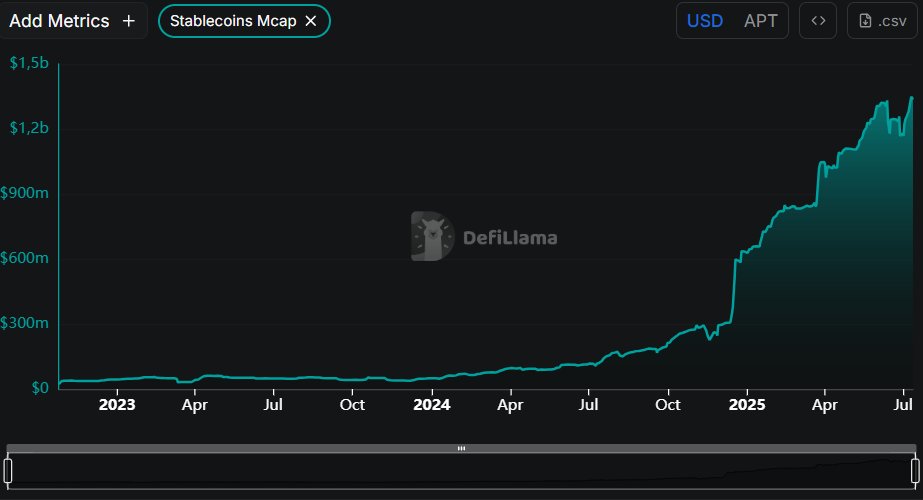
Task: Click the Oct label before 2025
Action: [668, 405]
